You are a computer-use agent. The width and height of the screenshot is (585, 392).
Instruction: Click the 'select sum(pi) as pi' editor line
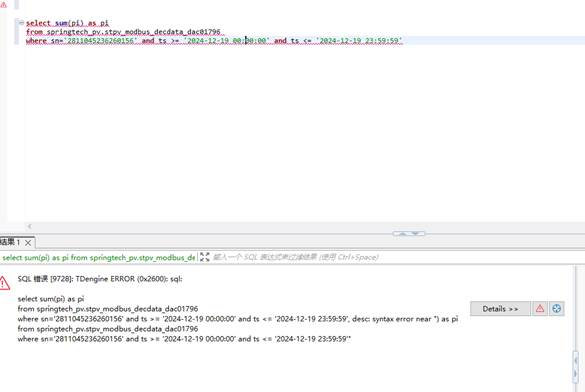[67, 23]
